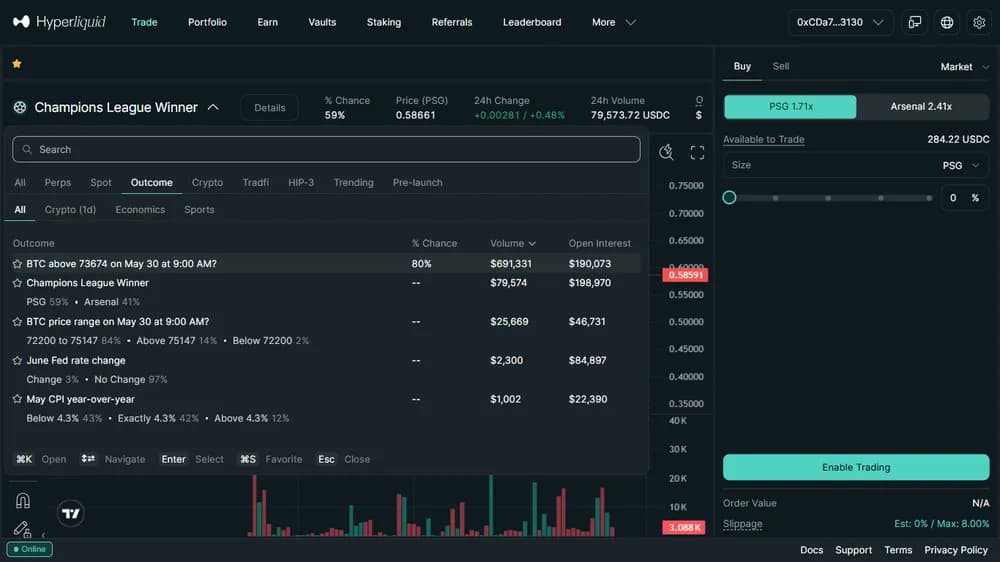Expand the More menu dropdown
The height and width of the screenshot is (562, 1000).
click(x=614, y=22)
